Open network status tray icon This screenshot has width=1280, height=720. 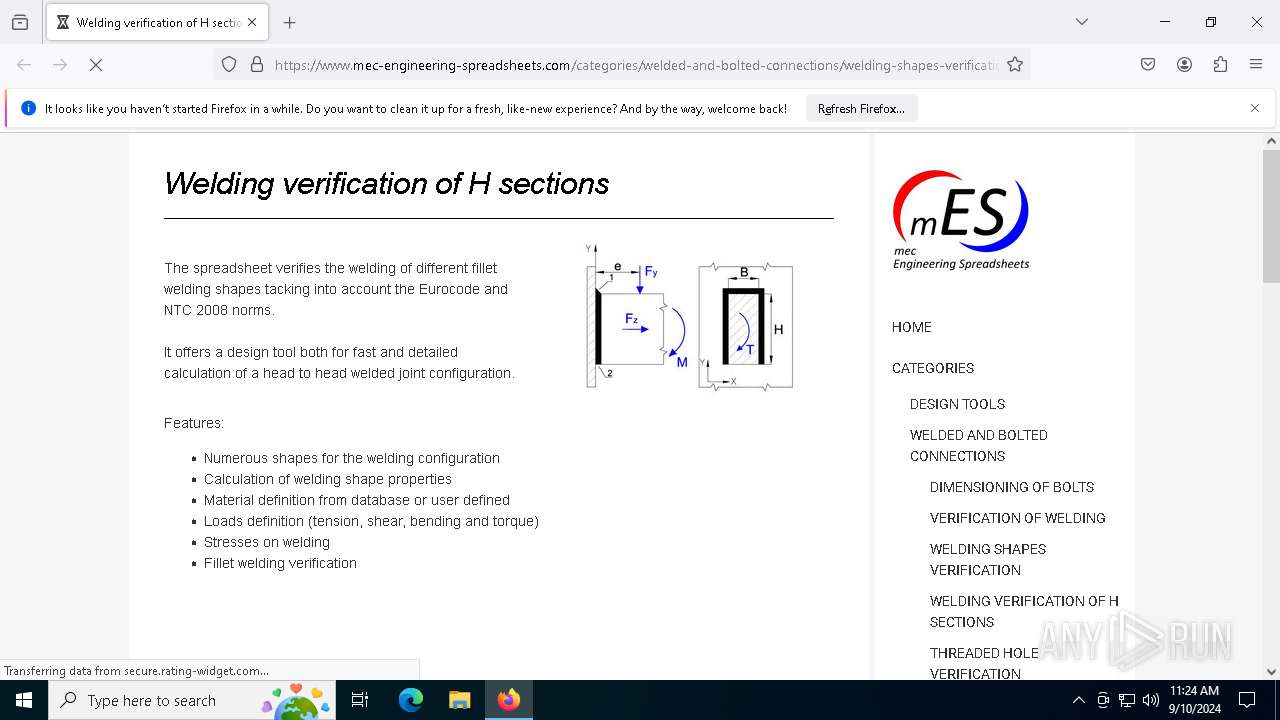pyautogui.click(x=1127, y=700)
